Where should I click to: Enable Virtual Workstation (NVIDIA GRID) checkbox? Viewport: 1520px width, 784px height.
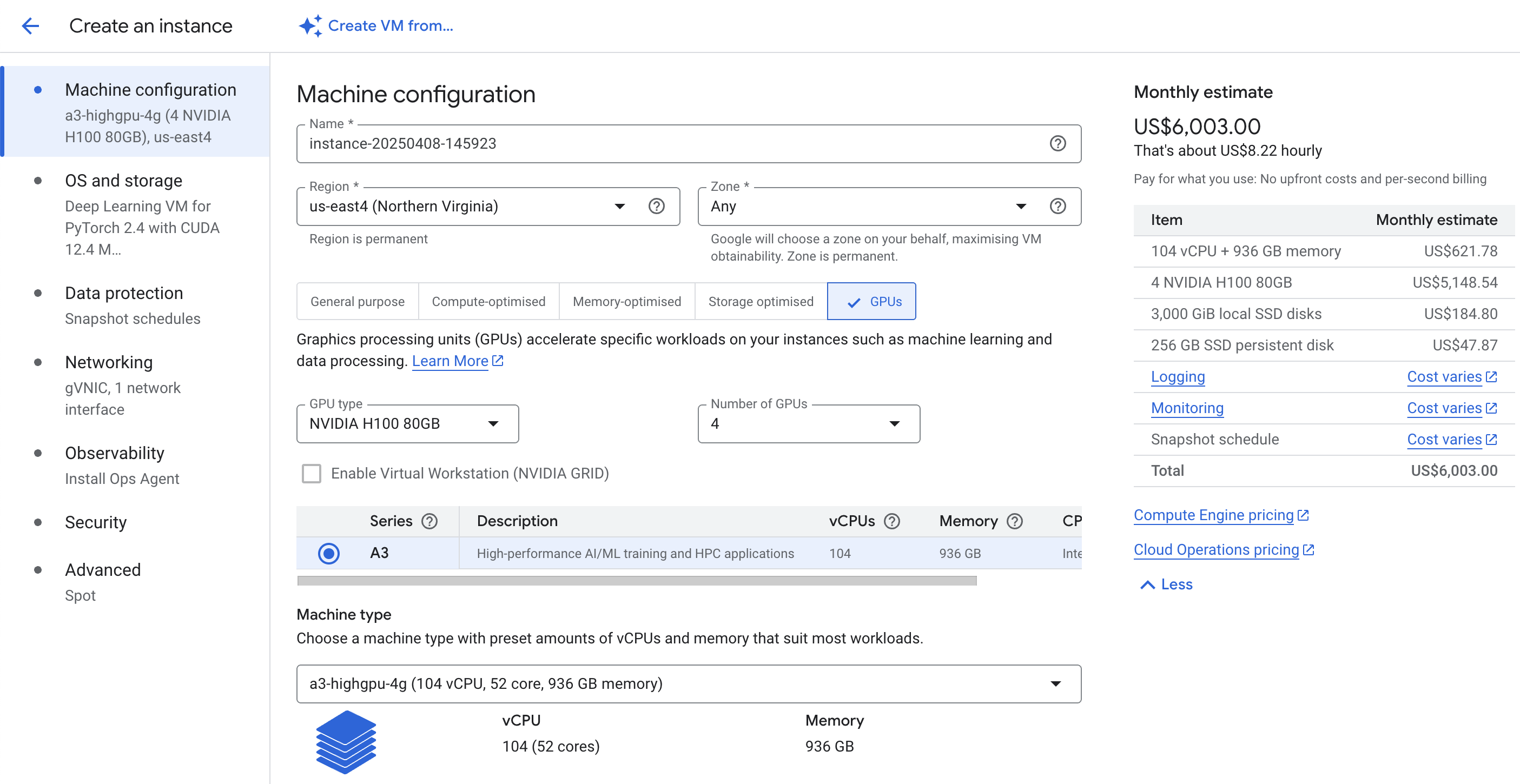pyautogui.click(x=312, y=473)
